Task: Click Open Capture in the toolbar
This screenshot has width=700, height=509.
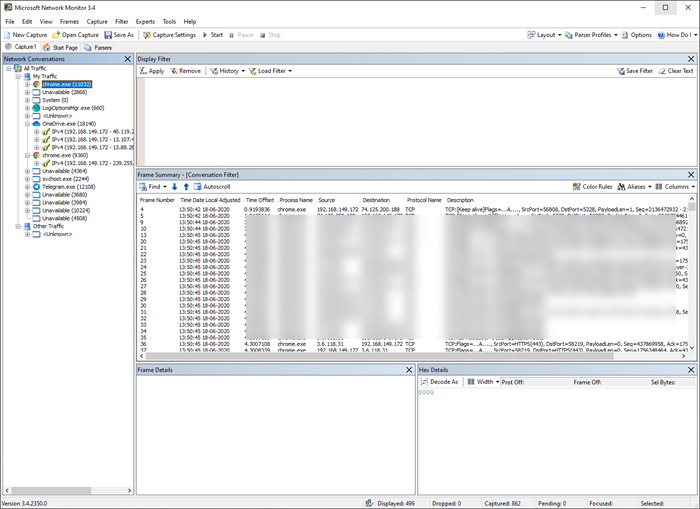Action: 76,35
